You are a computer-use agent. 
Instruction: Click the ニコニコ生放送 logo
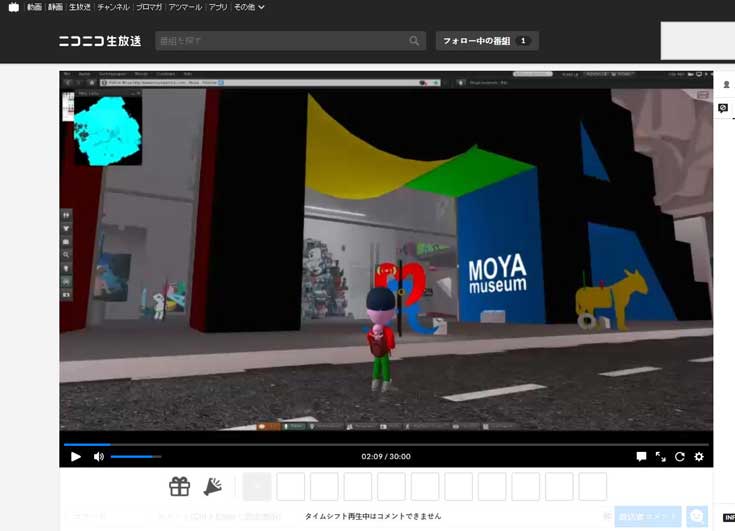tap(98, 41)
